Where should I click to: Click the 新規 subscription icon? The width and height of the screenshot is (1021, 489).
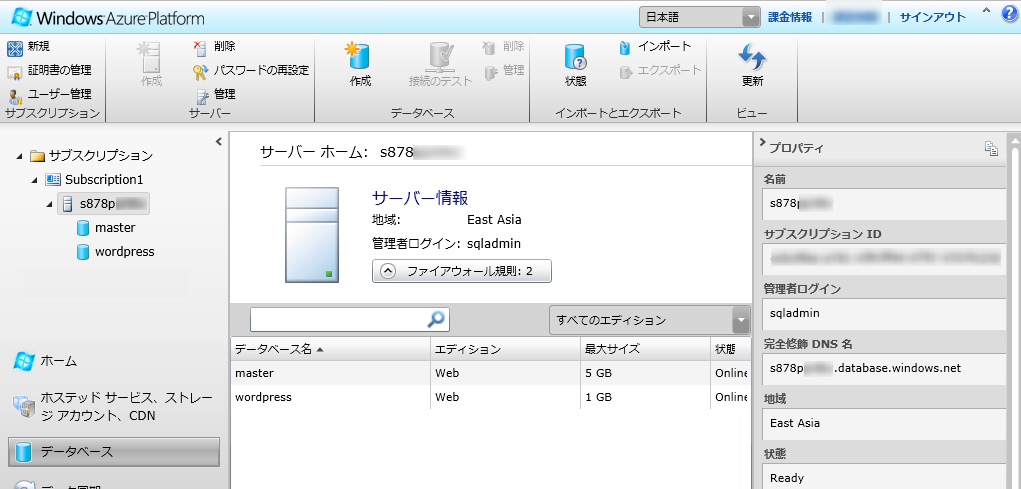click(15, 48)
